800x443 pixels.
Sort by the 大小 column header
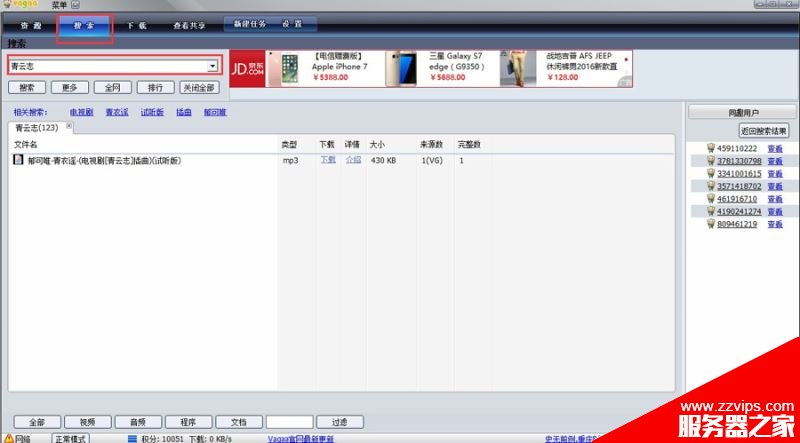[377, 145]
